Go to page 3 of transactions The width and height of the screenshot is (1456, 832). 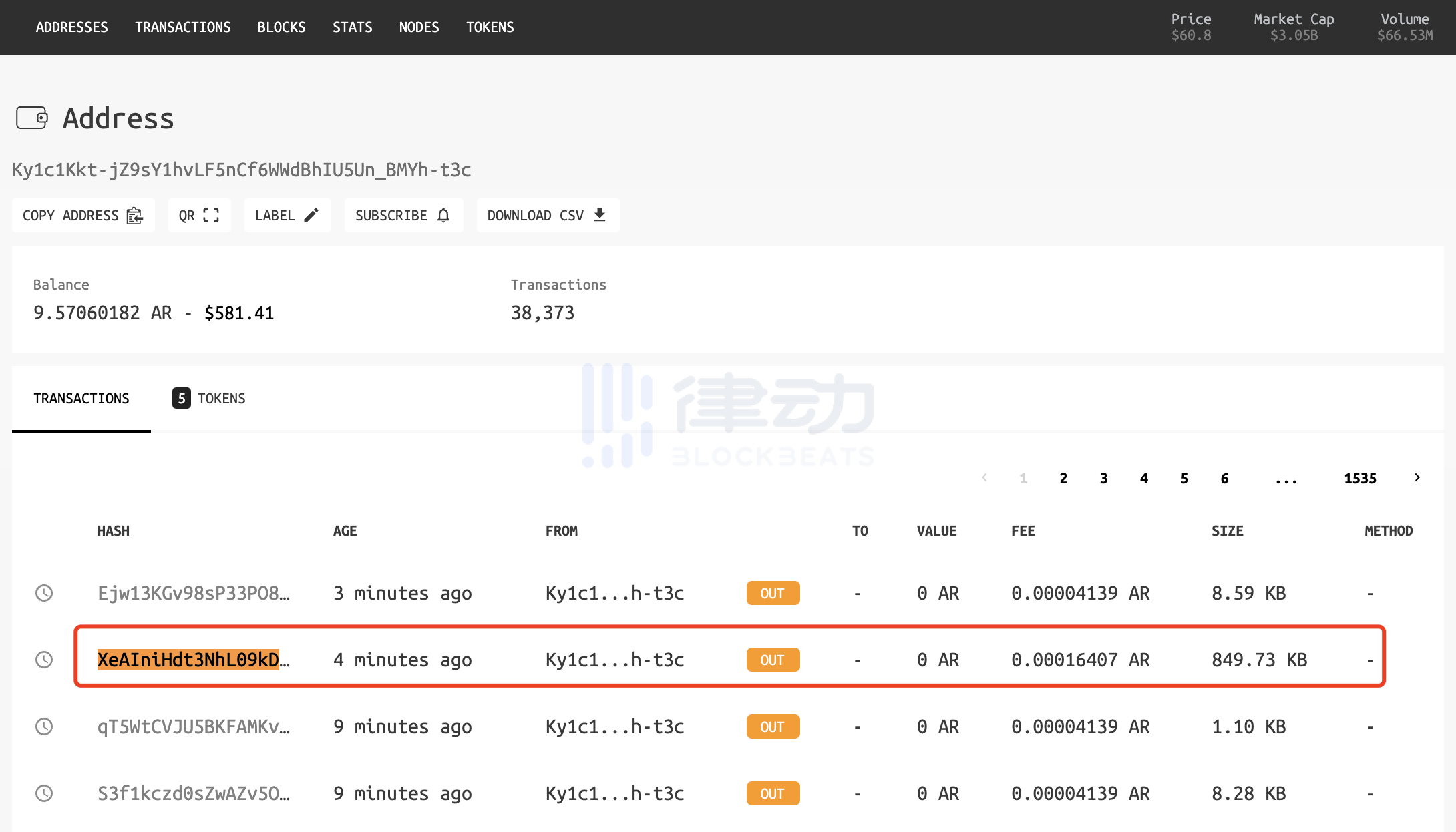1103,479
